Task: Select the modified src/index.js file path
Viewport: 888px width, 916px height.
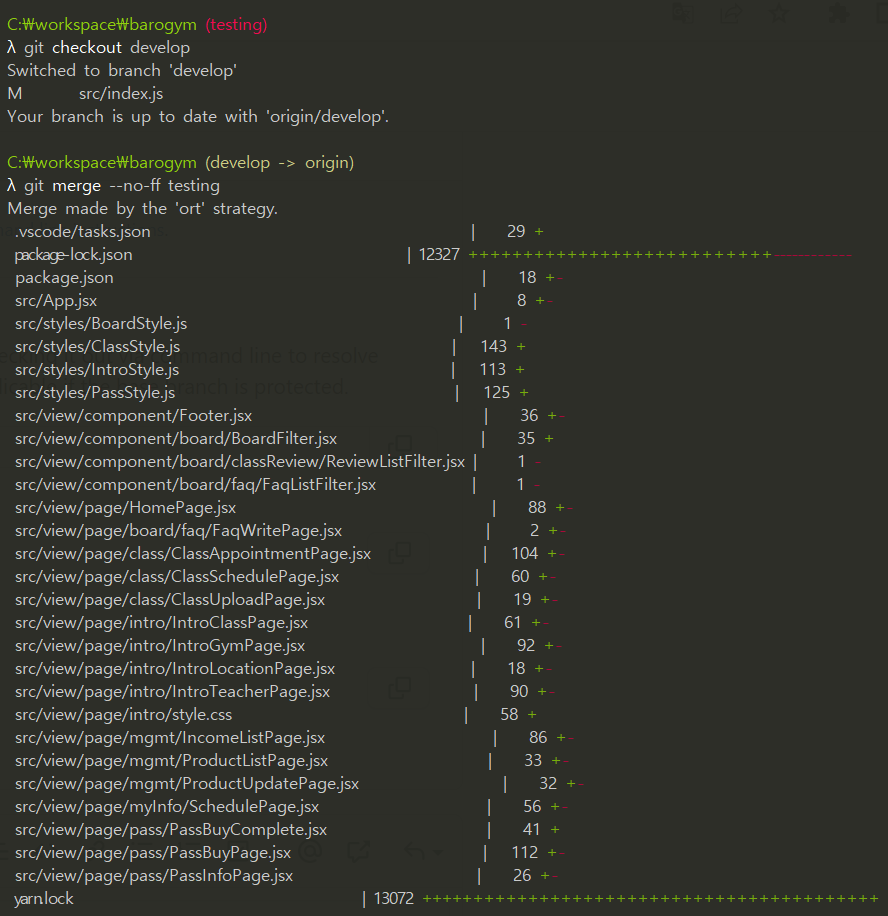Action: click(x=121, y=93)
